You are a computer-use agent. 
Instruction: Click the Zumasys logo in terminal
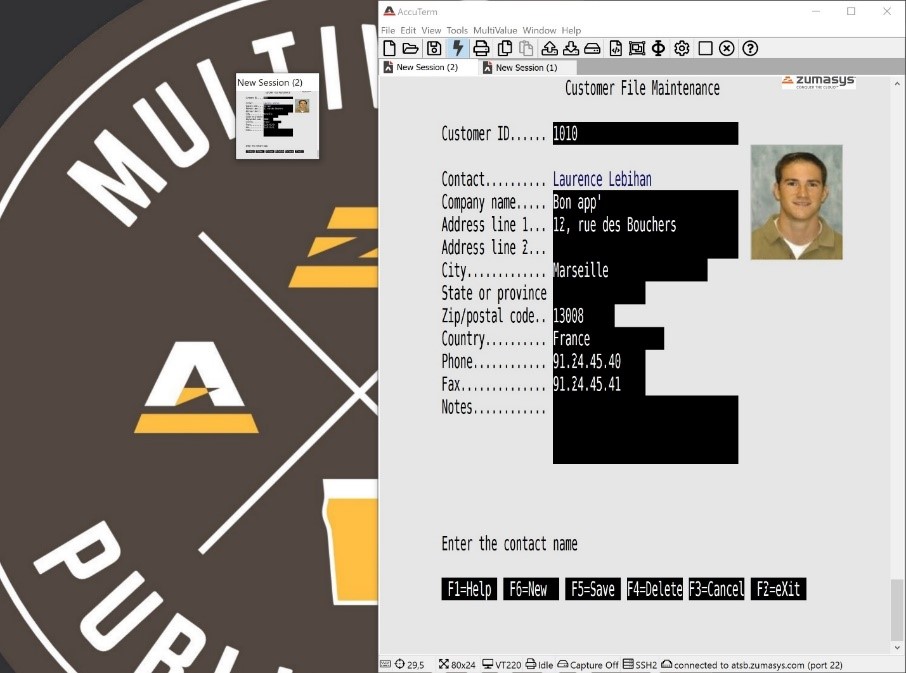(818, 81)
